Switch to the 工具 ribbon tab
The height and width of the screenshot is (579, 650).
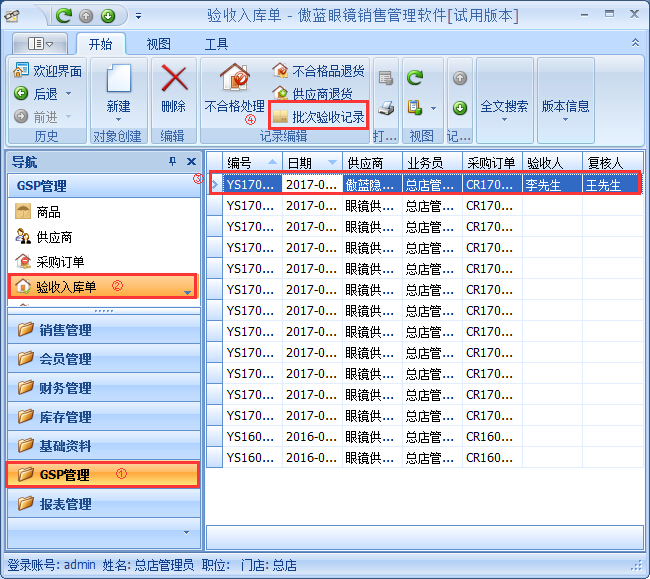(x=216, y=44)
